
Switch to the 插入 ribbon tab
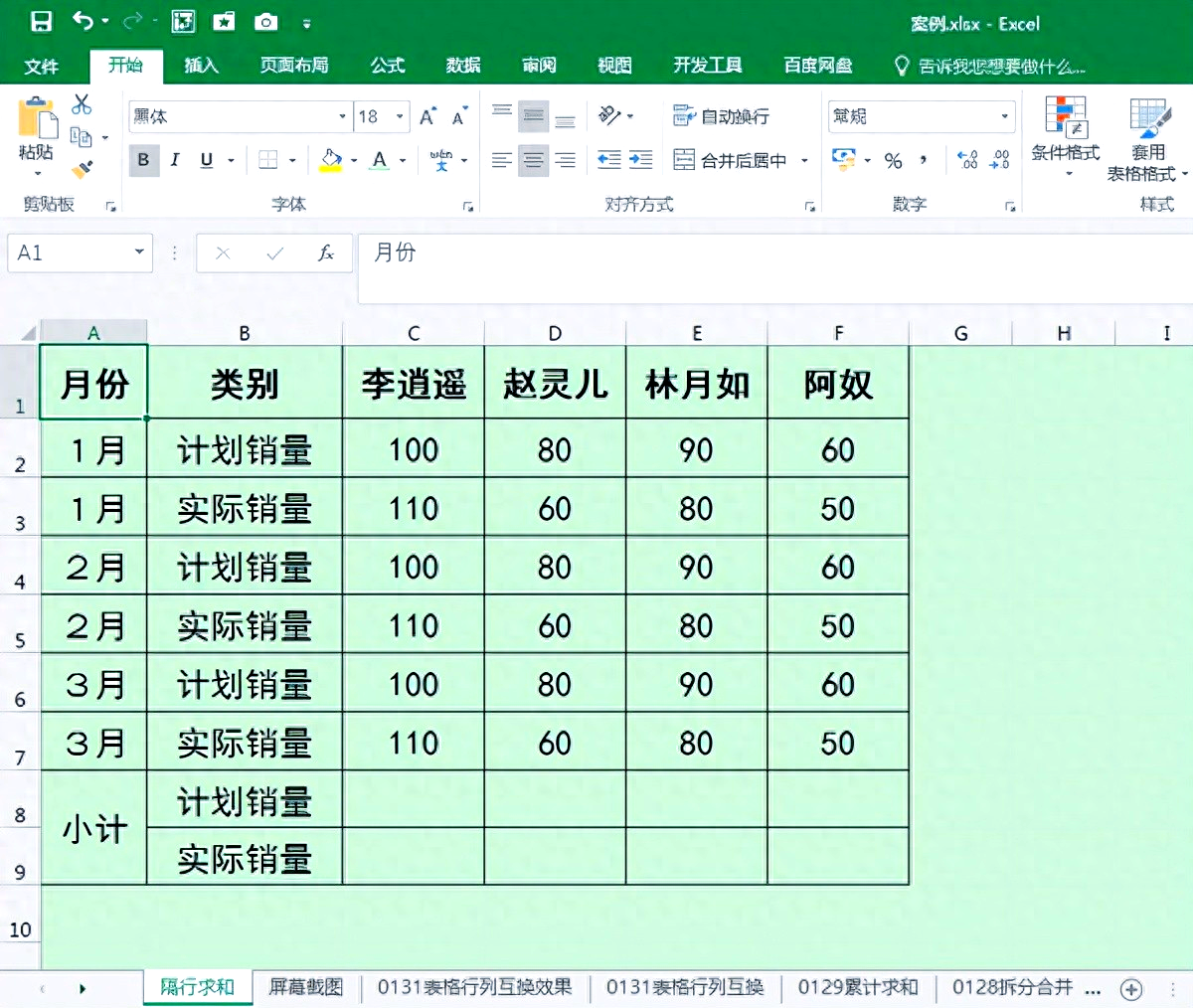[x=201, y=66]
